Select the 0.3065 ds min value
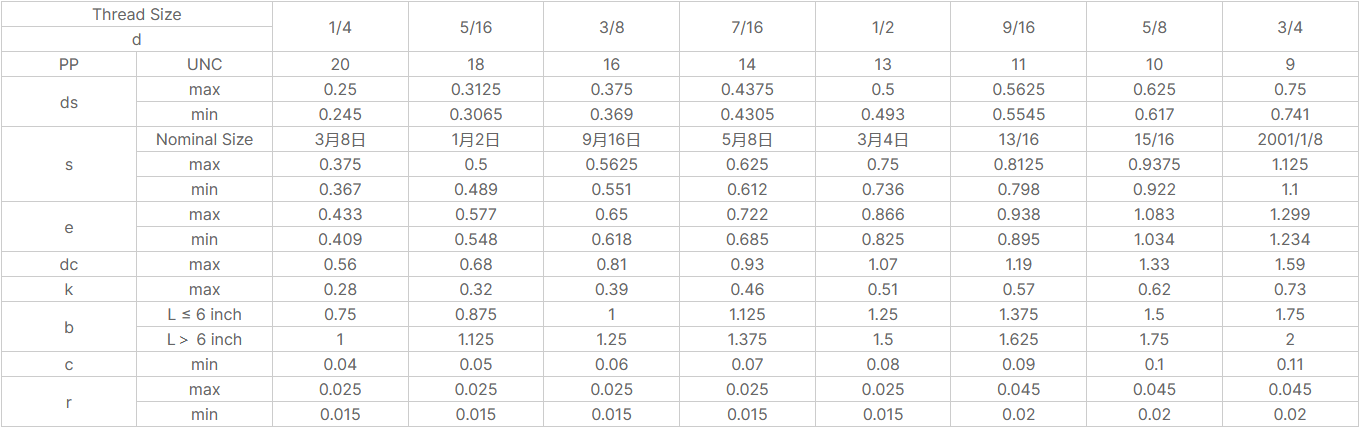The image size is (1362, 429). (476, 114)
